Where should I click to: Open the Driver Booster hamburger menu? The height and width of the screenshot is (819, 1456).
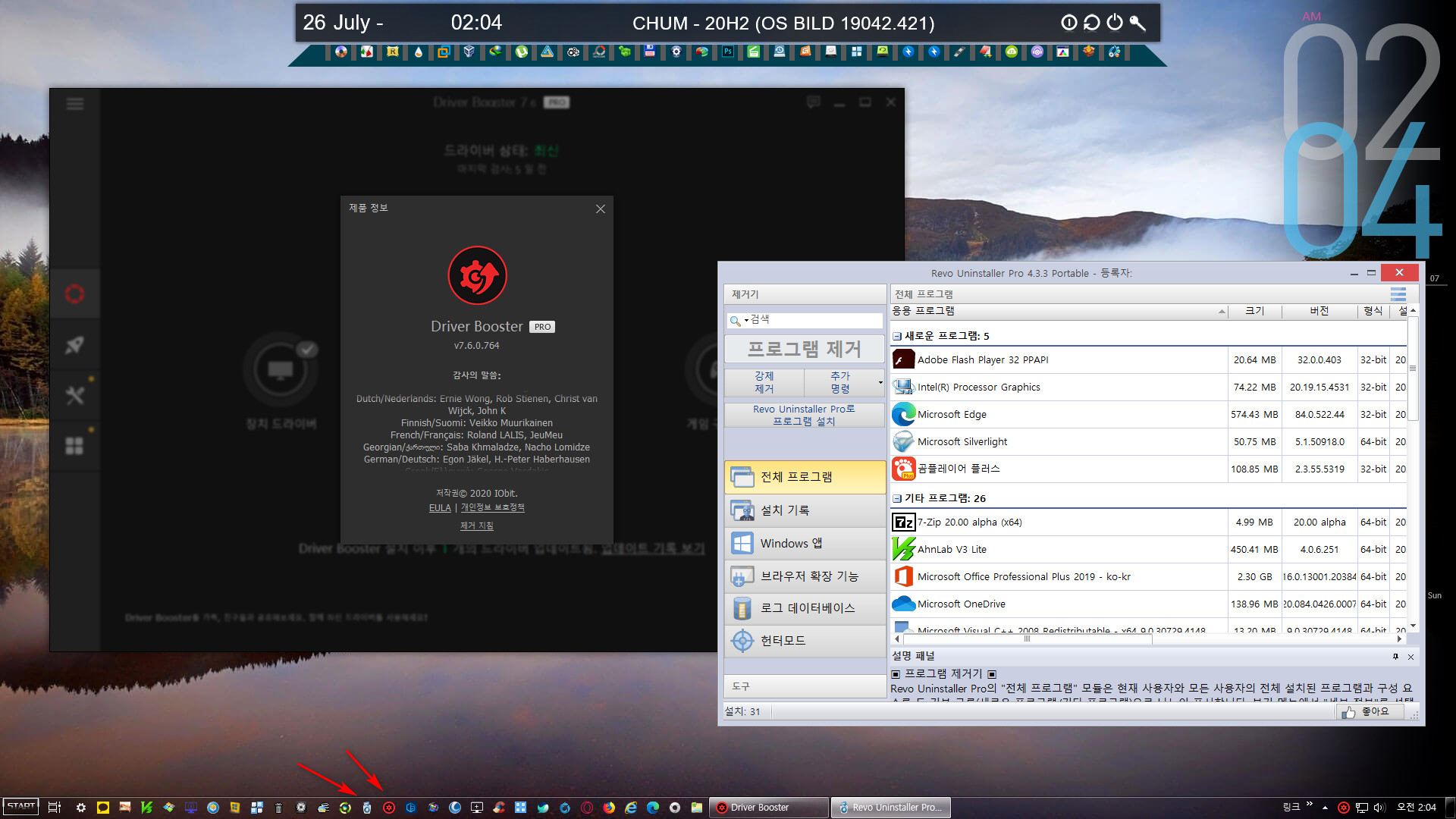[x=74, y=104]
